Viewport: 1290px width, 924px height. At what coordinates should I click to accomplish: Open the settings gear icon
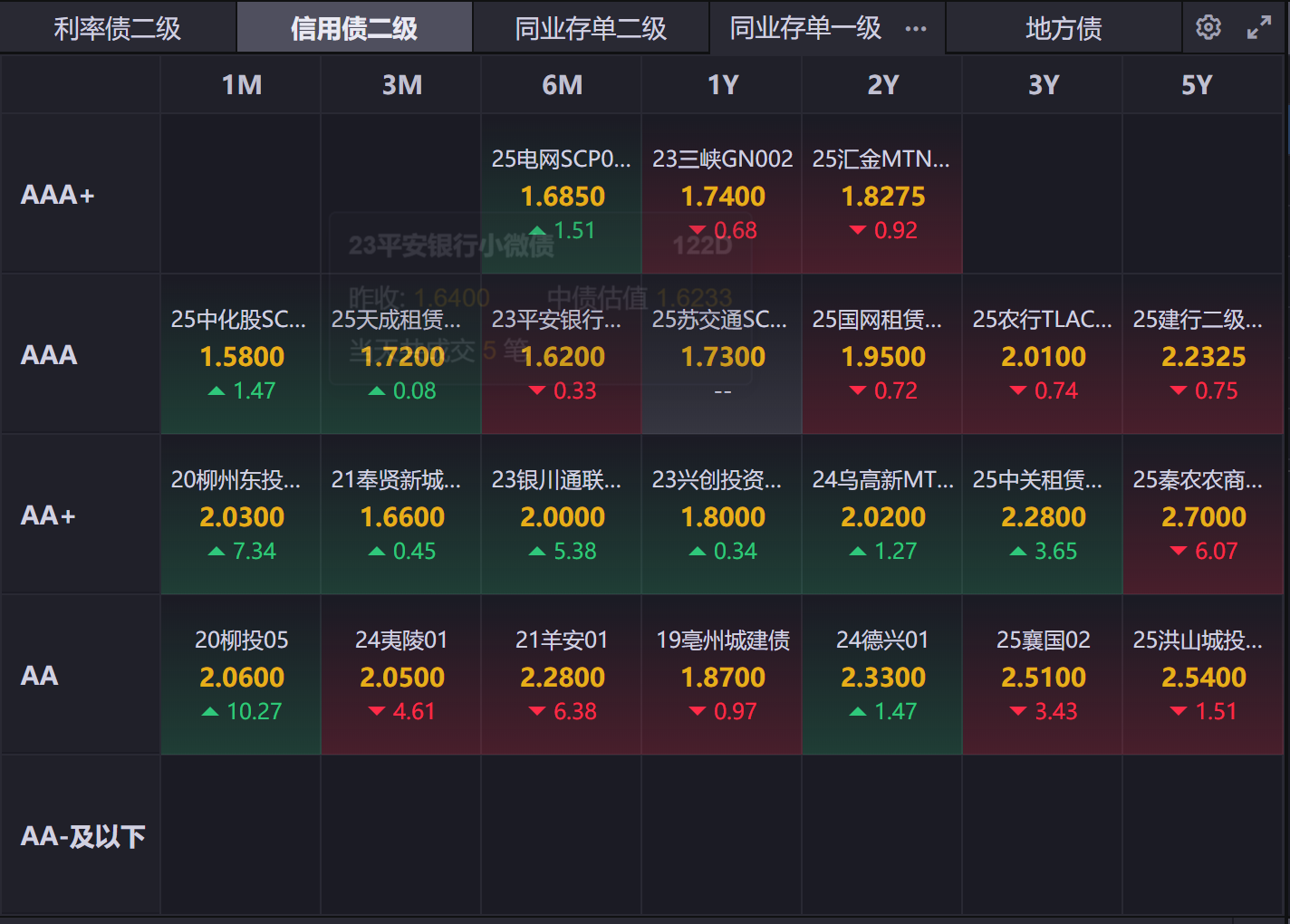tap(1208, 28)
